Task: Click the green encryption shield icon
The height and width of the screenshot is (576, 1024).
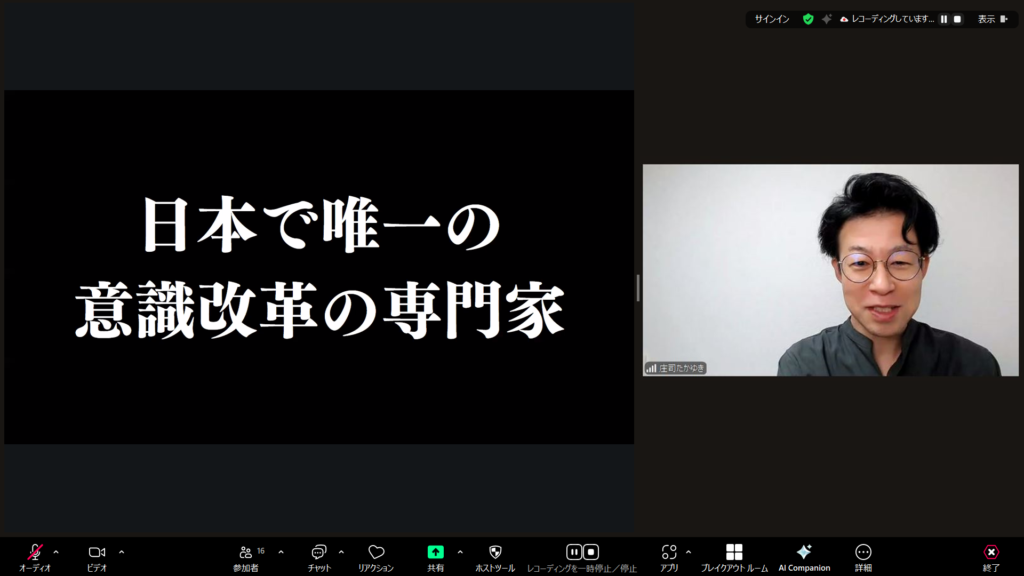Action: (808, 19)
